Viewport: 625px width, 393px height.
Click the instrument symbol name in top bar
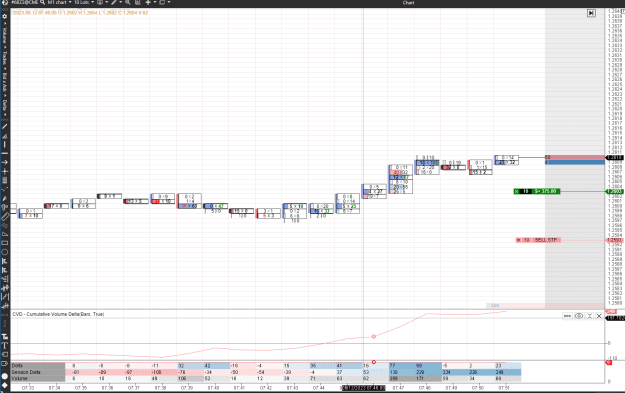25,2
